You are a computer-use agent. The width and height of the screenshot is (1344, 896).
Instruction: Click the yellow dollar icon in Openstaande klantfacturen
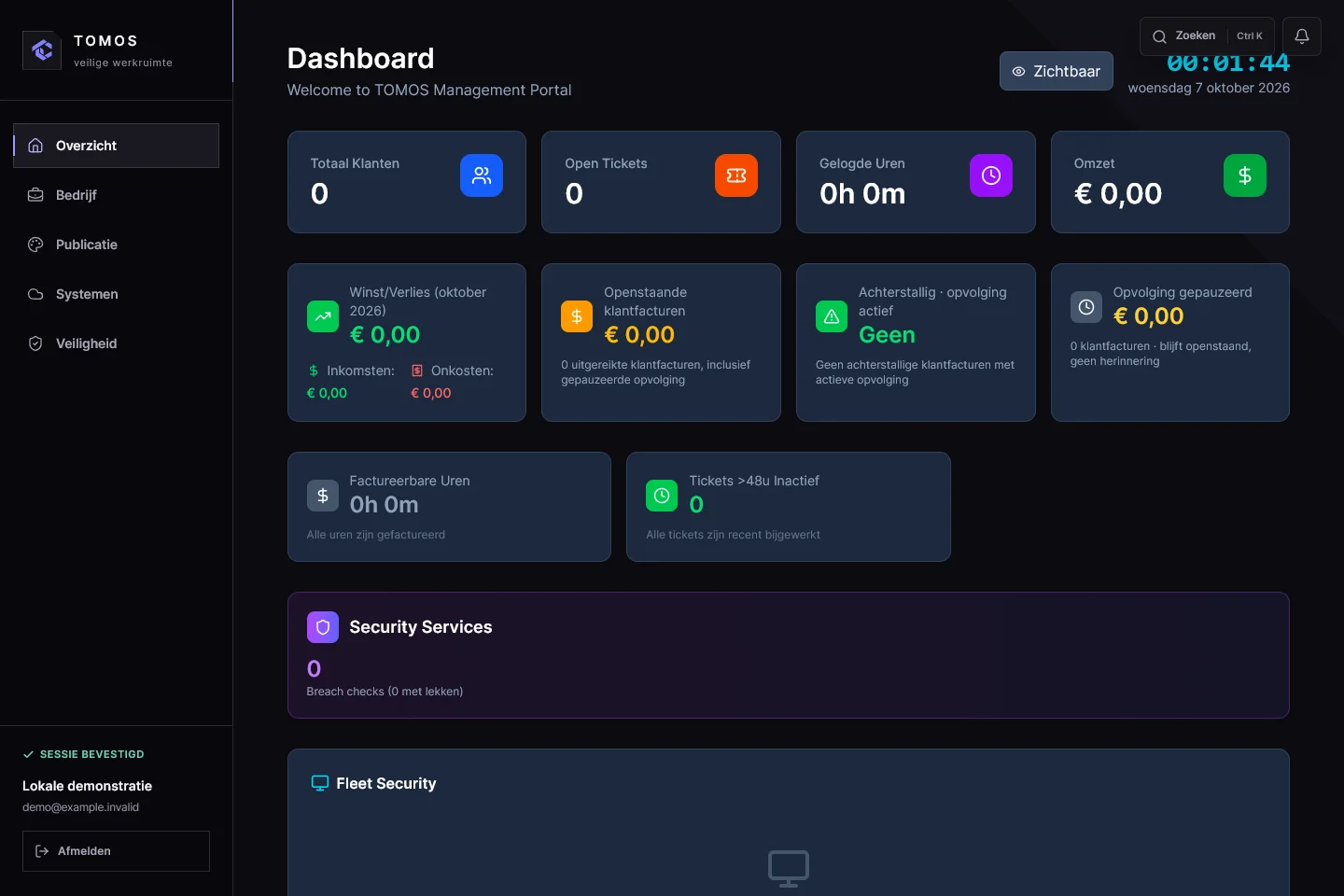coord(577,316)
